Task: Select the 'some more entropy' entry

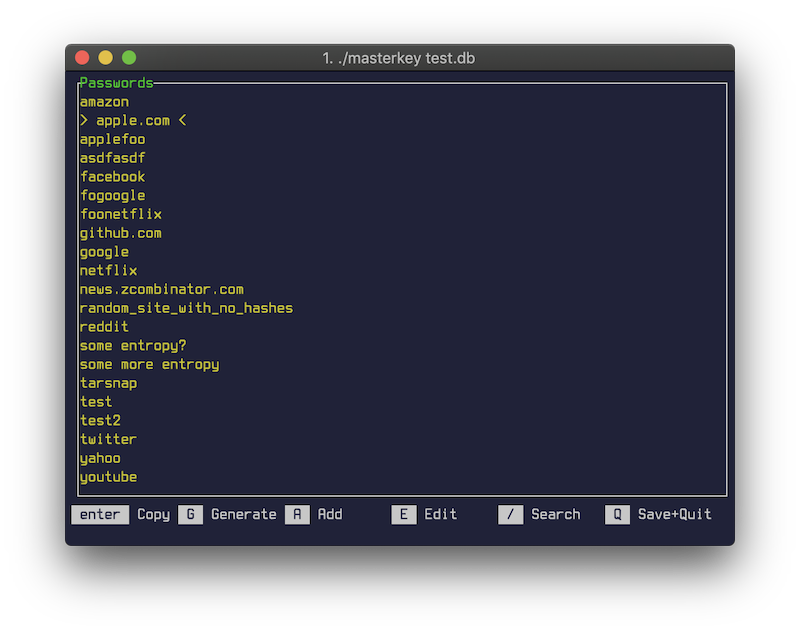Action: point(149,365)
